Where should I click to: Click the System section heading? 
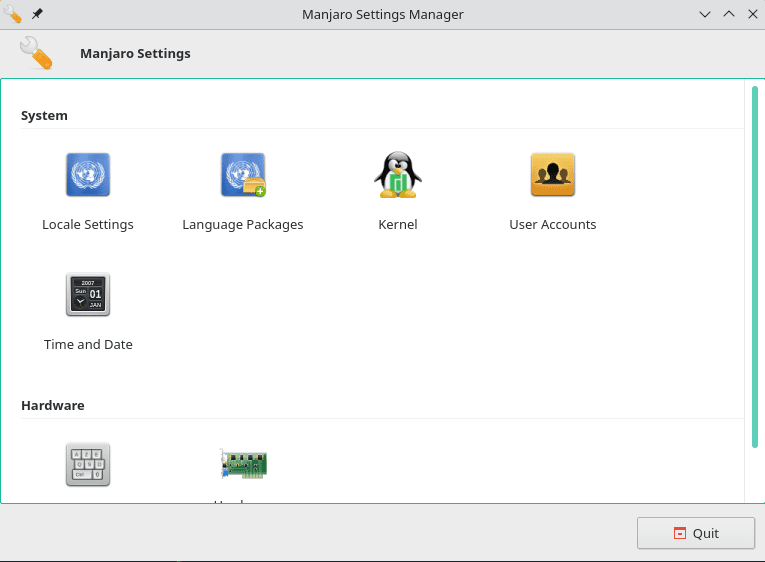[44, 116]
